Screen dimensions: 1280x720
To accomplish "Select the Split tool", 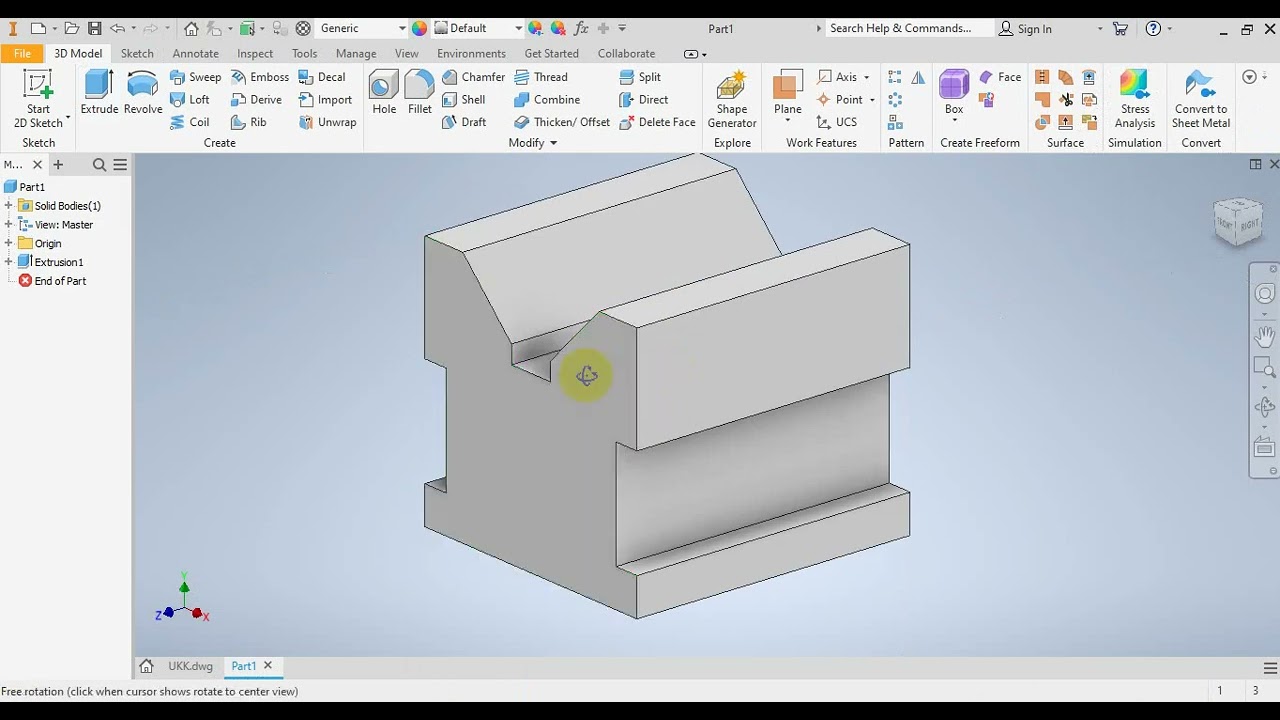I will 640,77.
